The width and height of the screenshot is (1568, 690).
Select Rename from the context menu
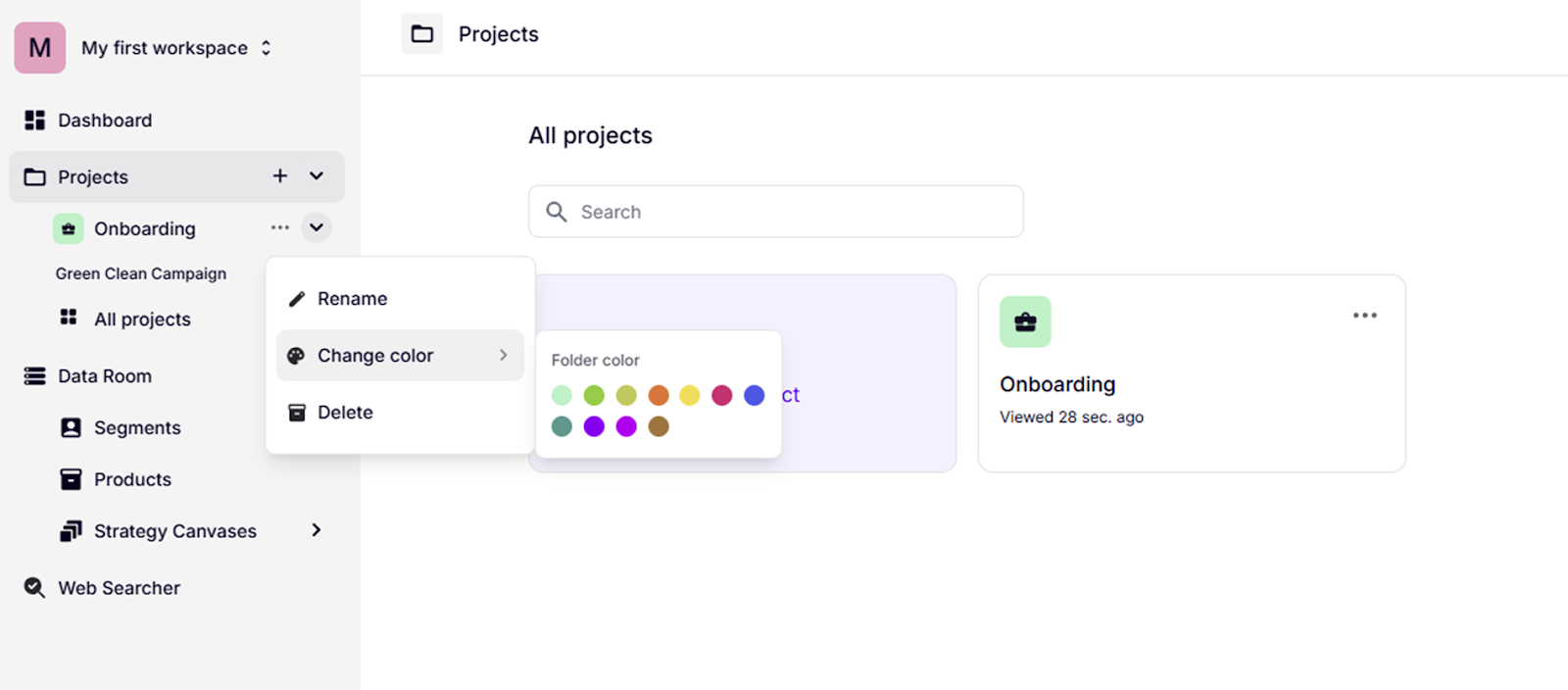352,299
